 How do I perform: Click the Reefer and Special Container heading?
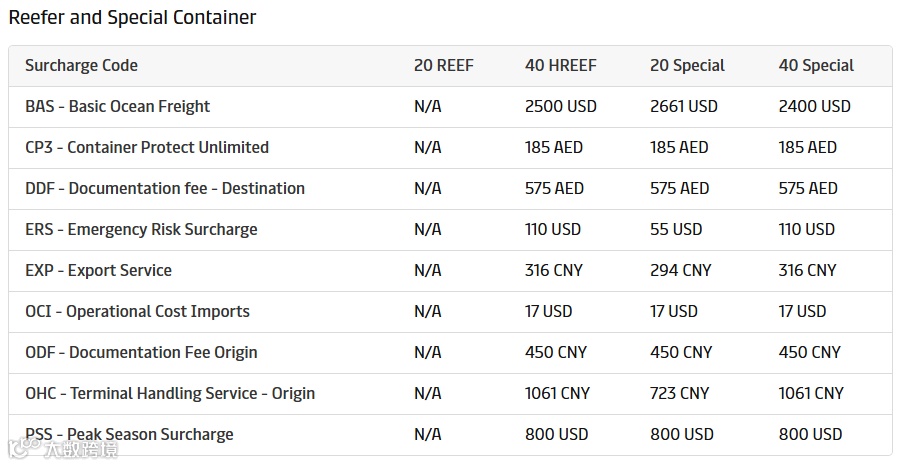point(132,18)
